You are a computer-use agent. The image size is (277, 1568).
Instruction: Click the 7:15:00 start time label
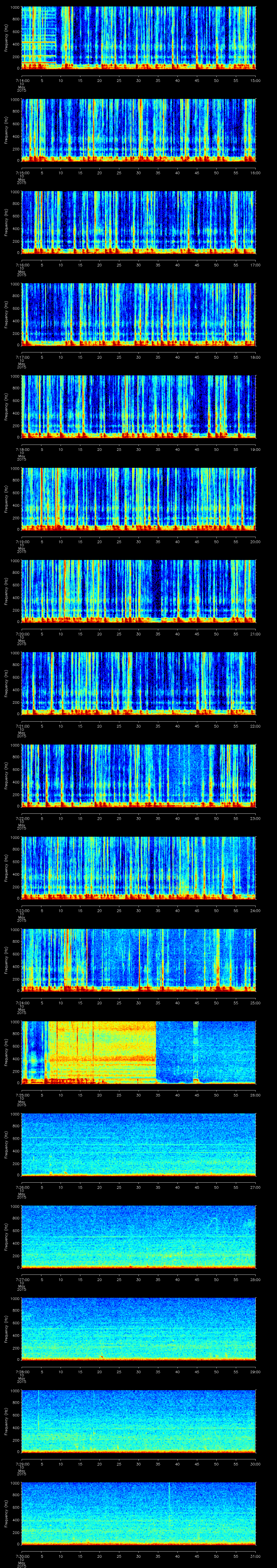22,173
